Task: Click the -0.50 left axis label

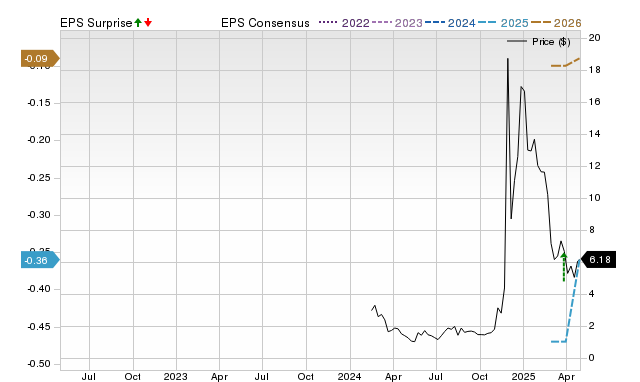Action: click(x=39, y=364)
